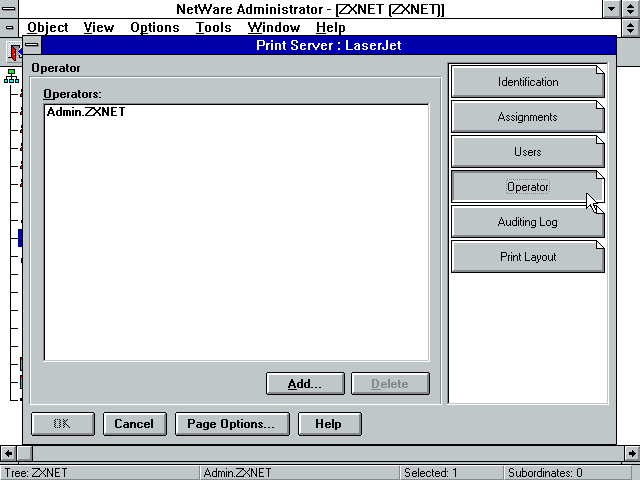Open the Options menu
640x480 pixels.
(x=155, y=27)
